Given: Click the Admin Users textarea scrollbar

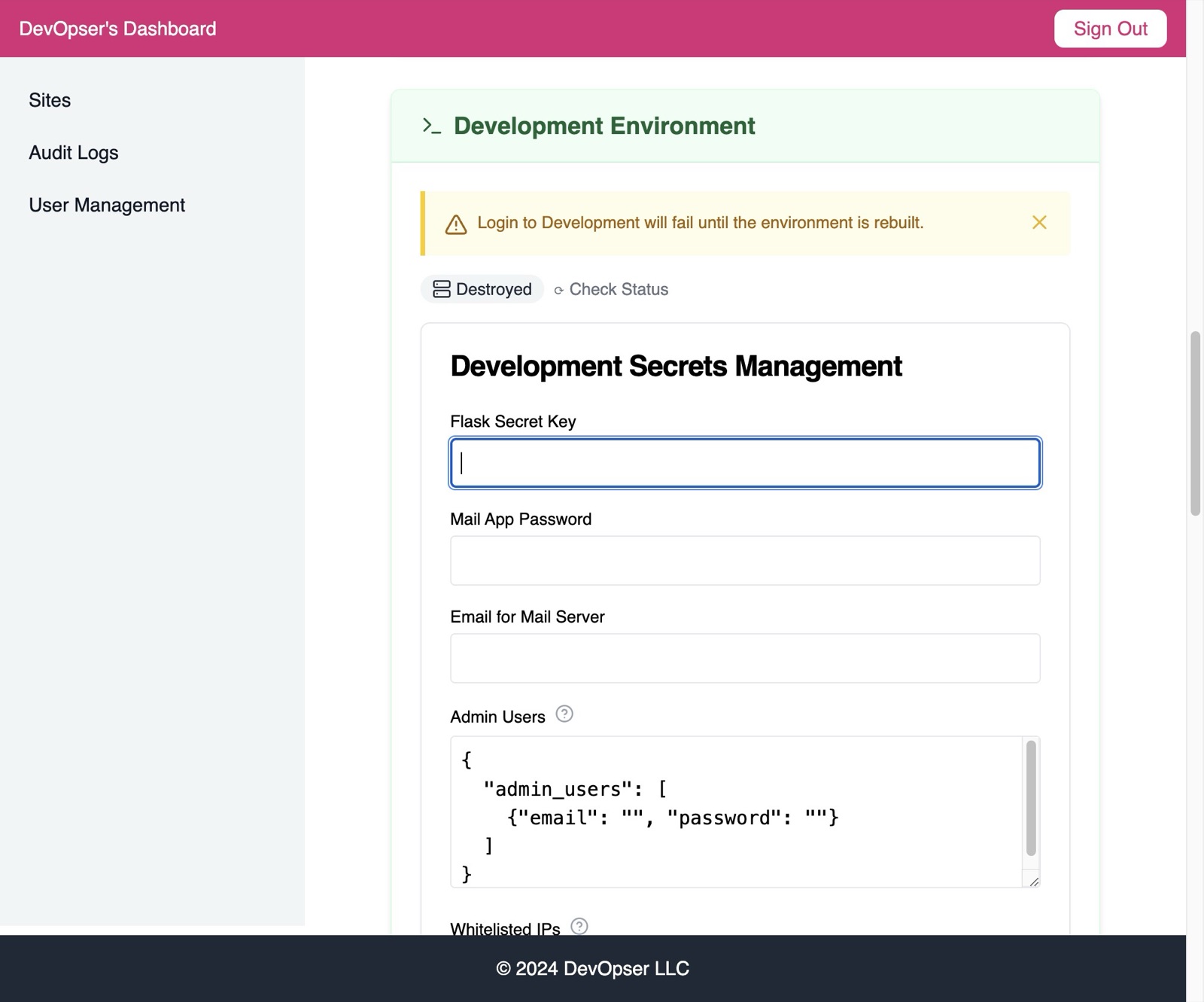Looking at the screenshot, I should pyautogui.click(x=1031, y=798).
